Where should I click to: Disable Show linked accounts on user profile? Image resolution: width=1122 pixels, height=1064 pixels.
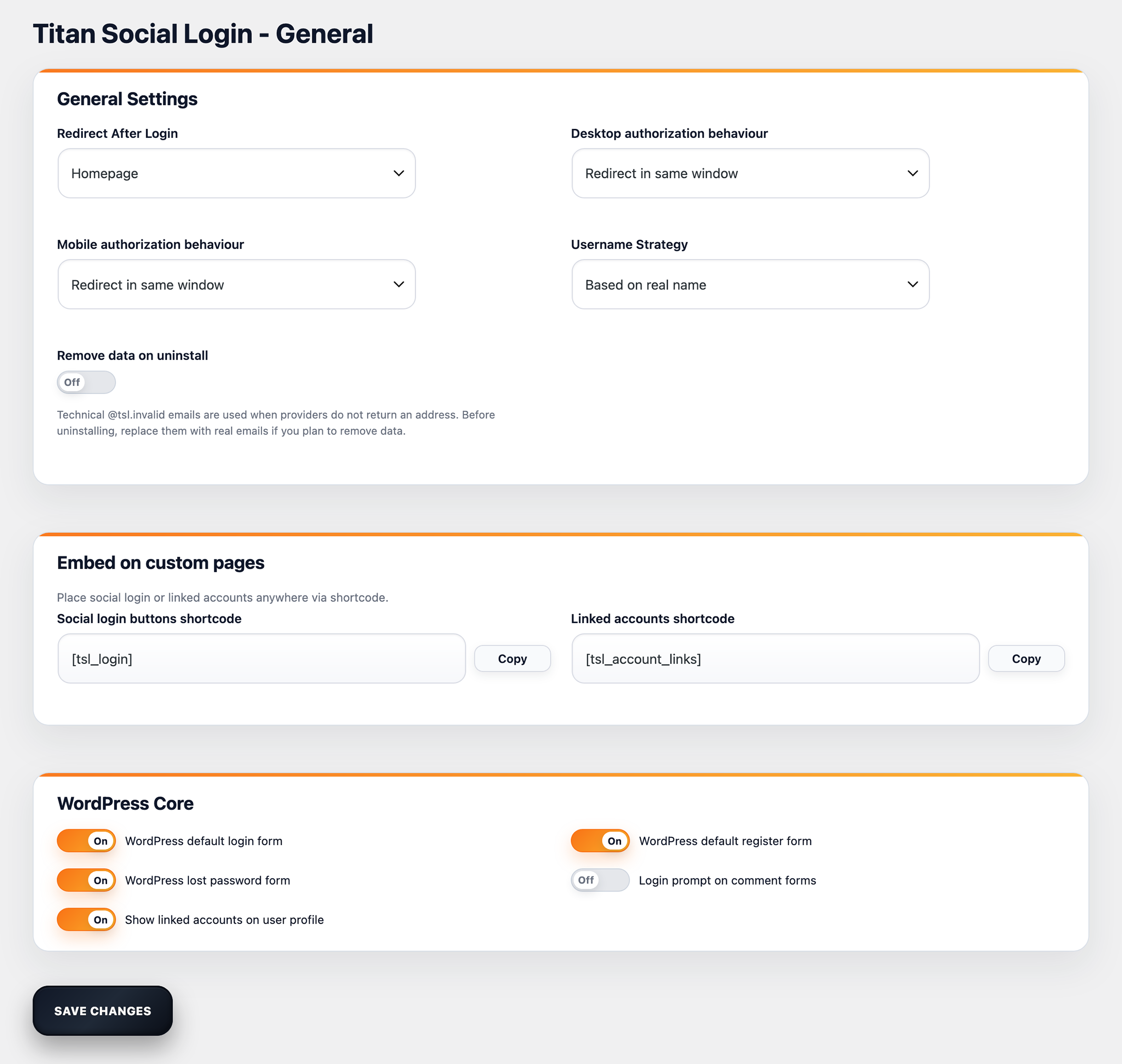pyautogui.click(x=86, y=919)
